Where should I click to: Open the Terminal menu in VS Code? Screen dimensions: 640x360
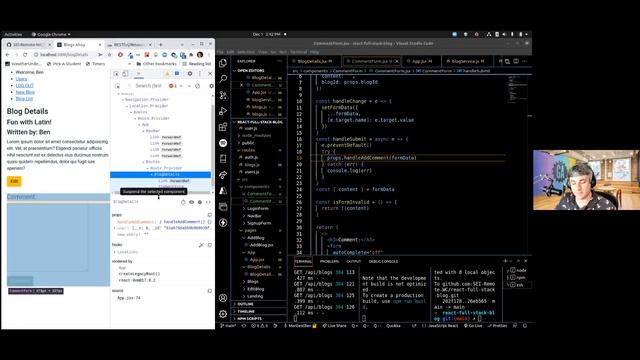pyautogui.click(x=298, y=52)
